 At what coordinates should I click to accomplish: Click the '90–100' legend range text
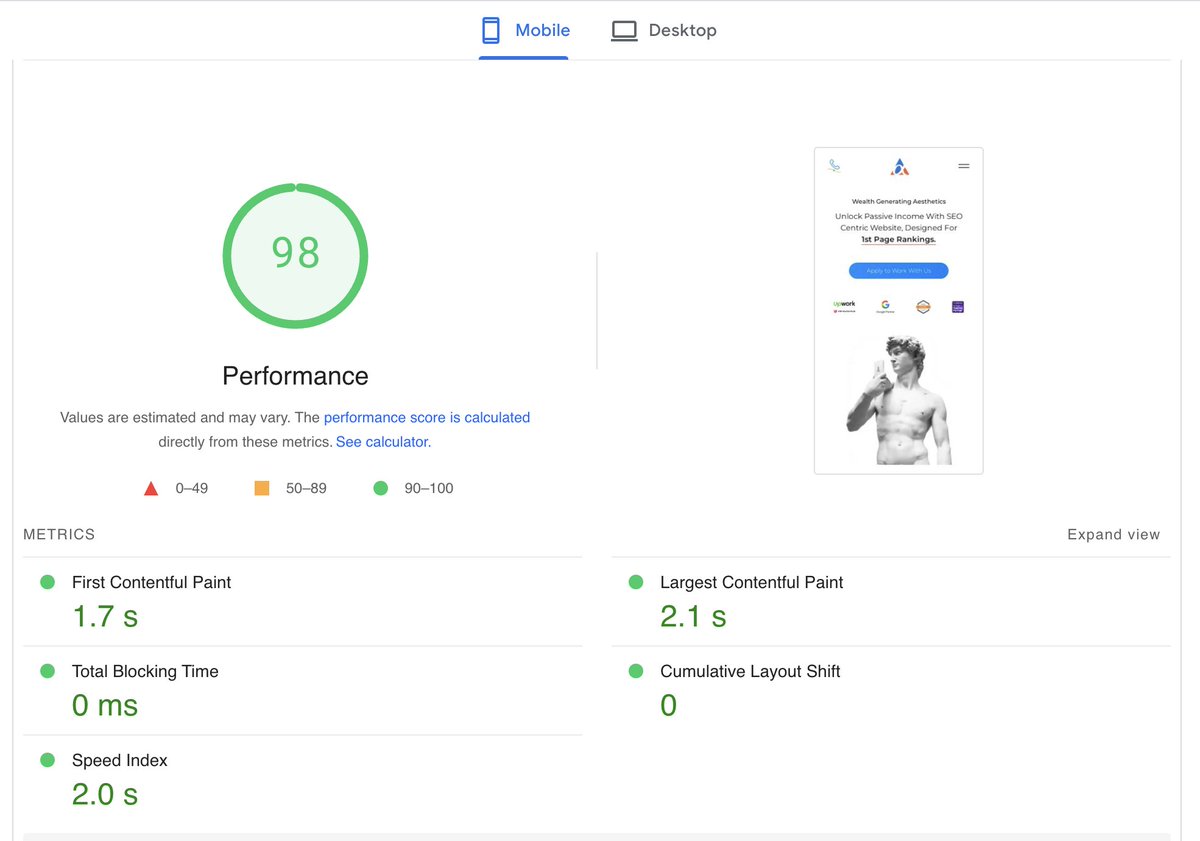[x=429, y=489]
